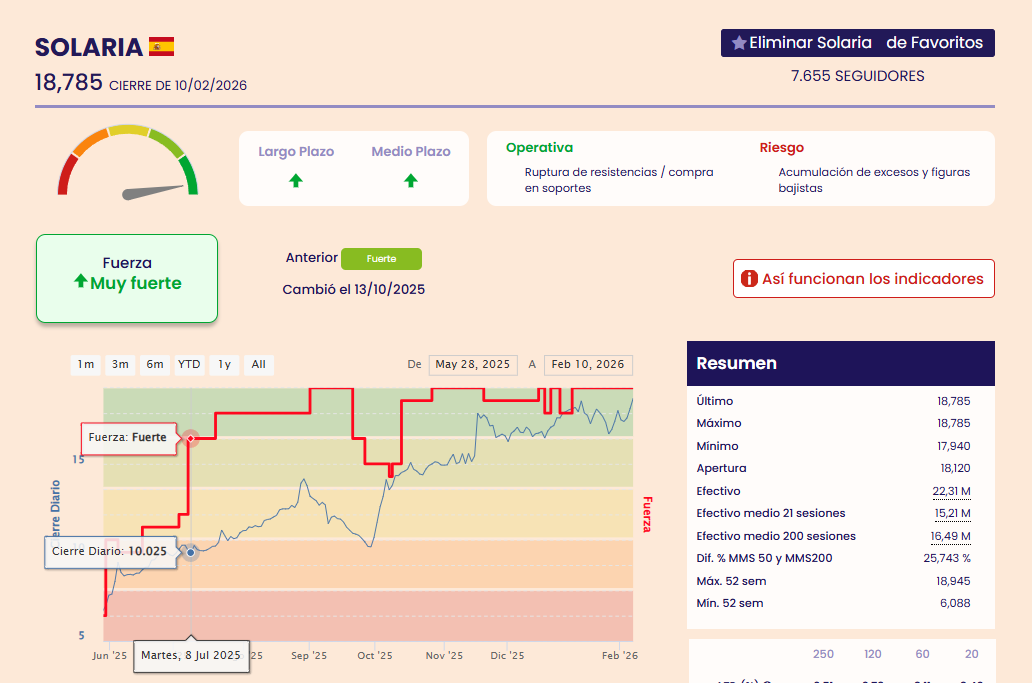Click the end date field Feb 10, 2026
This screenshot has width=1032, height=683.
[588, 365]
